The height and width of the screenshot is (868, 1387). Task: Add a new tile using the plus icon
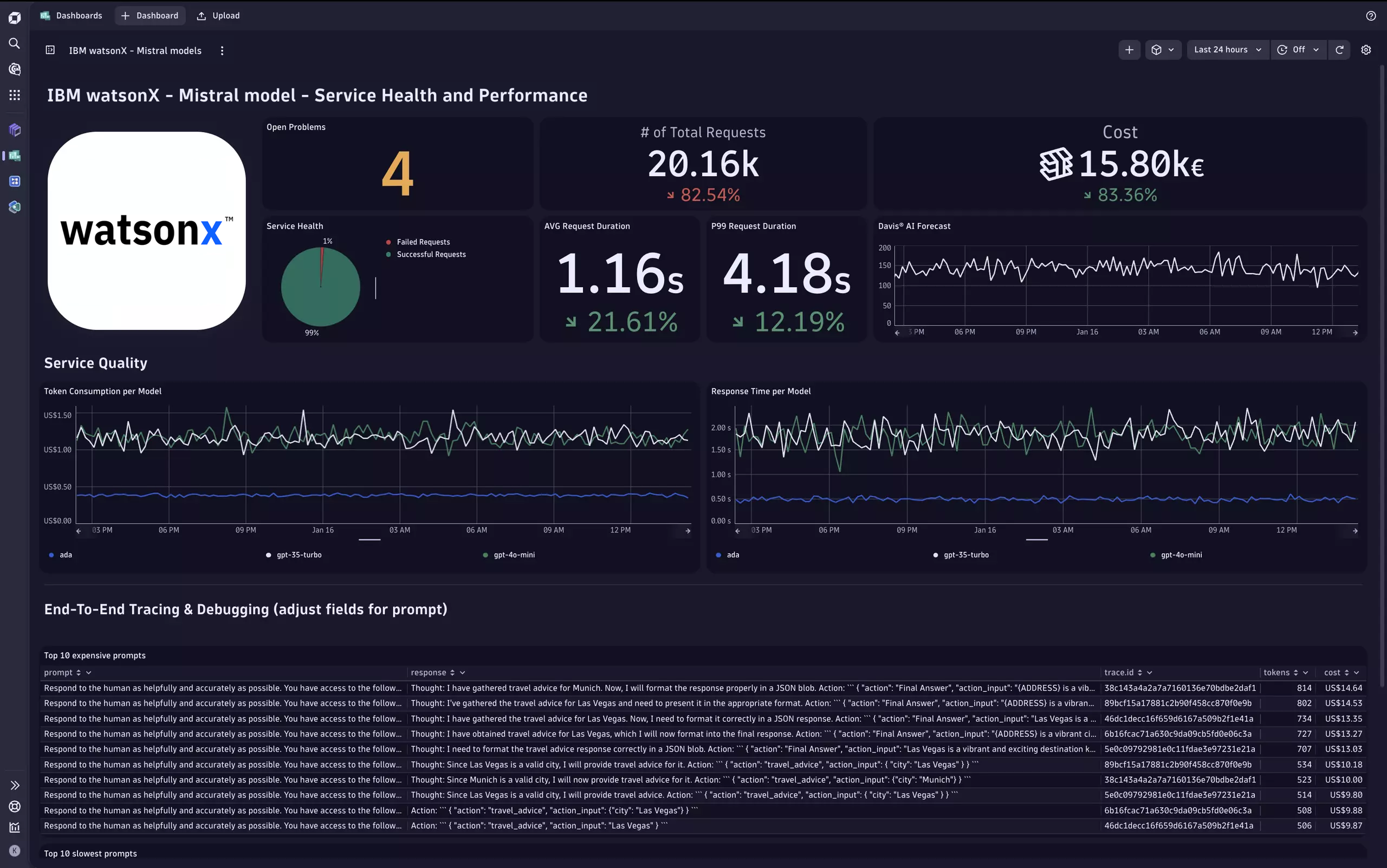pyautogui.click(x=1129, y=49)
